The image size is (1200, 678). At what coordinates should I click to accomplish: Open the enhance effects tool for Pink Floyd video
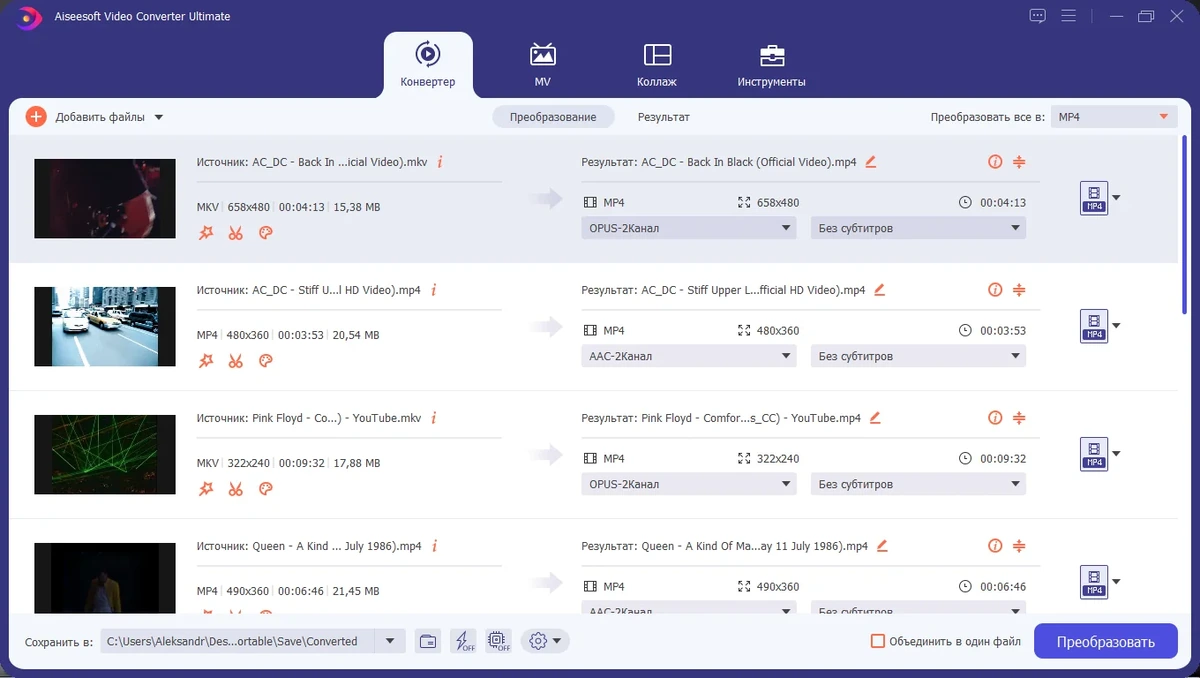pos(206,489)
